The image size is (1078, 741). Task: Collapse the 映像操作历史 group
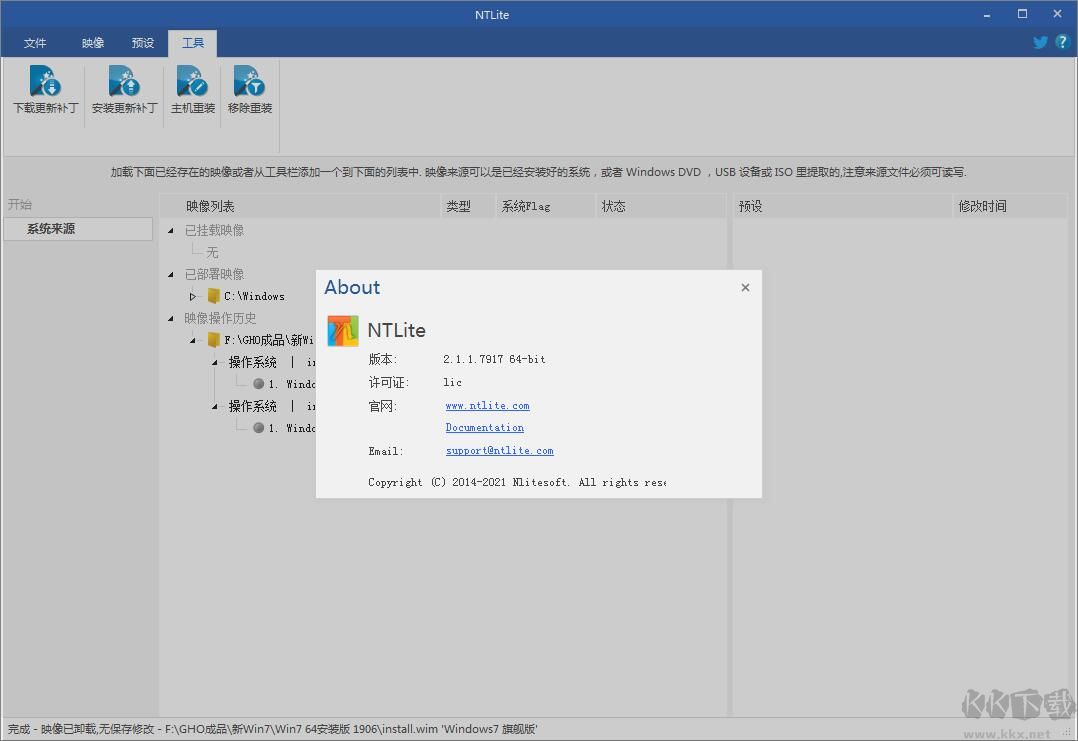pyautogui.click(x=170, y=318)
